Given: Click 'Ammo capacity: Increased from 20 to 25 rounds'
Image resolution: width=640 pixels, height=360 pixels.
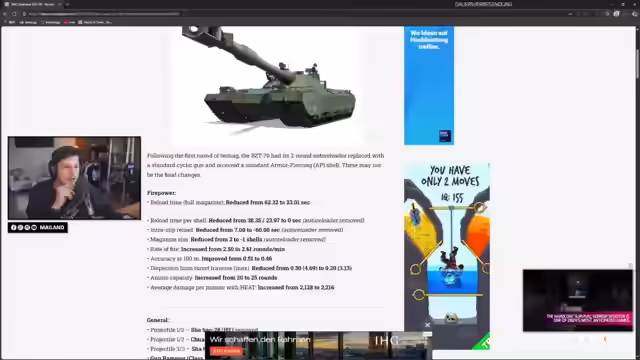Looking at the screenshot, I should point(212,278).
